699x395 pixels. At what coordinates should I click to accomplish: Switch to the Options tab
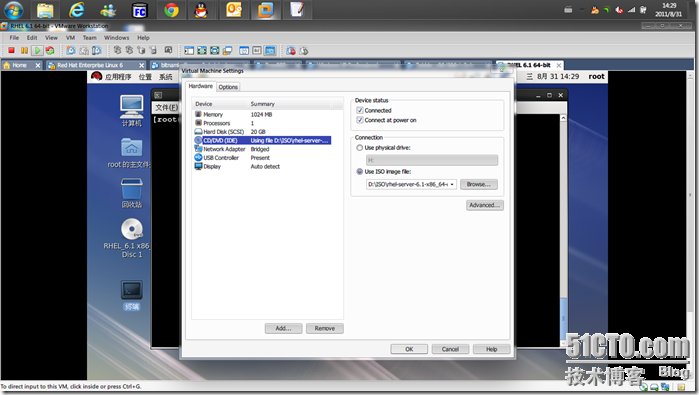click(228, 87)
